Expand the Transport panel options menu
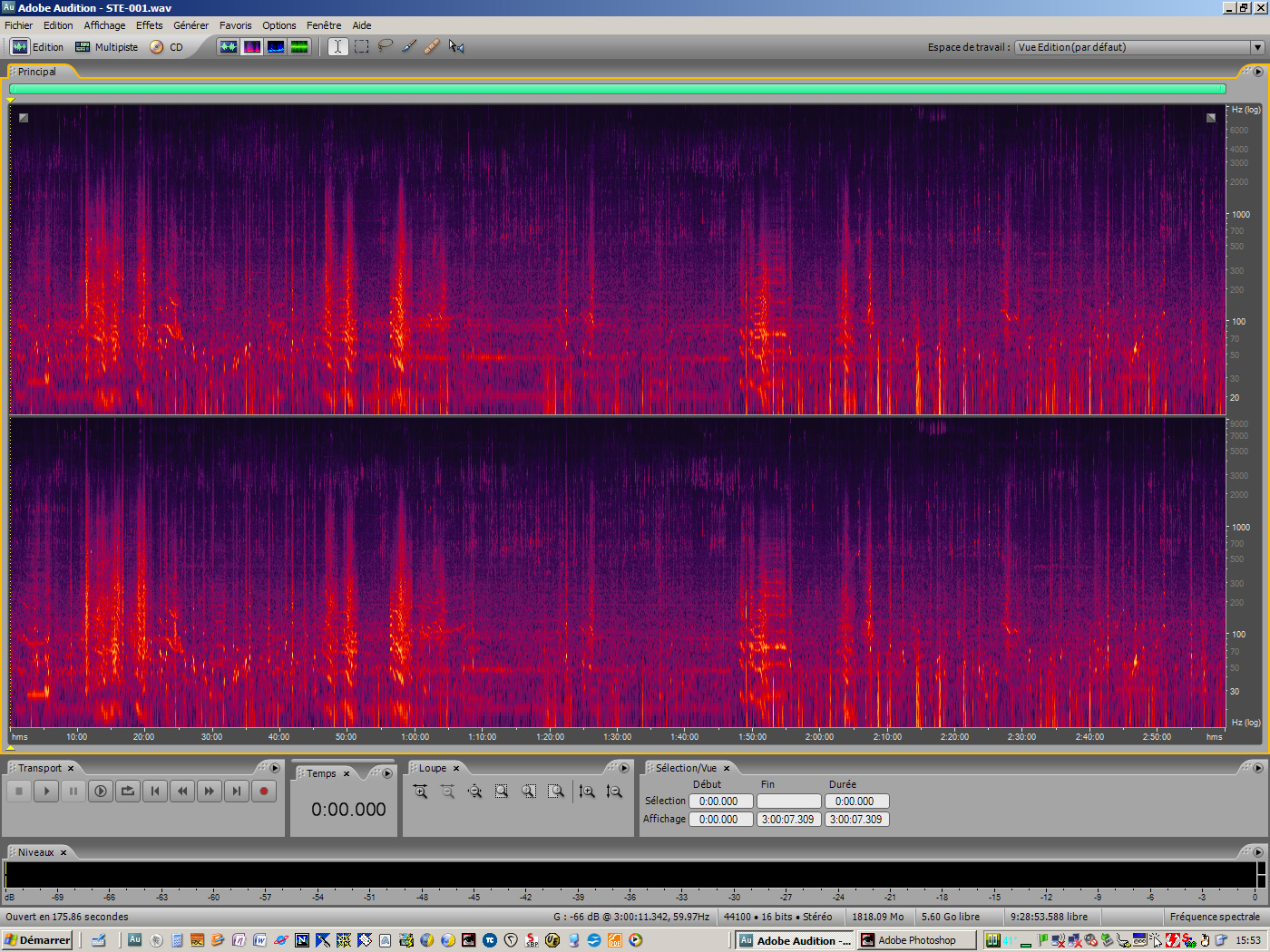The width and height of the screenshot is (1270, 952). 274,767
